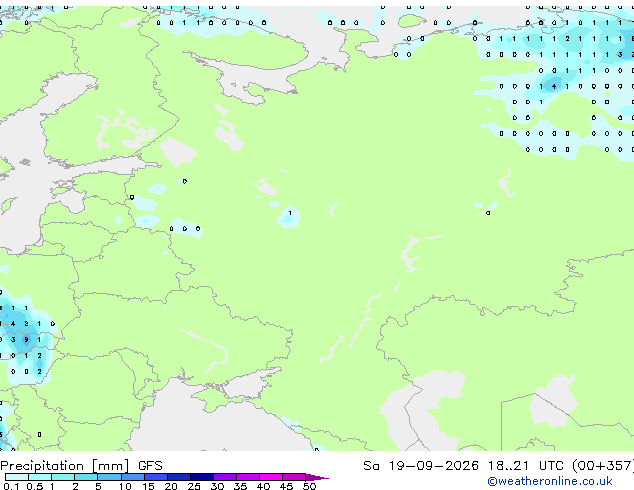Click the isolated 1 mm precipitation spot
This screenshot has width=634, height=490.
(290, 213)
